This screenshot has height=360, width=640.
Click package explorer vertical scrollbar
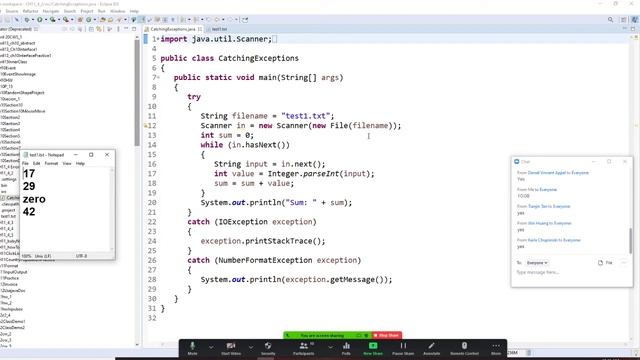137,92
